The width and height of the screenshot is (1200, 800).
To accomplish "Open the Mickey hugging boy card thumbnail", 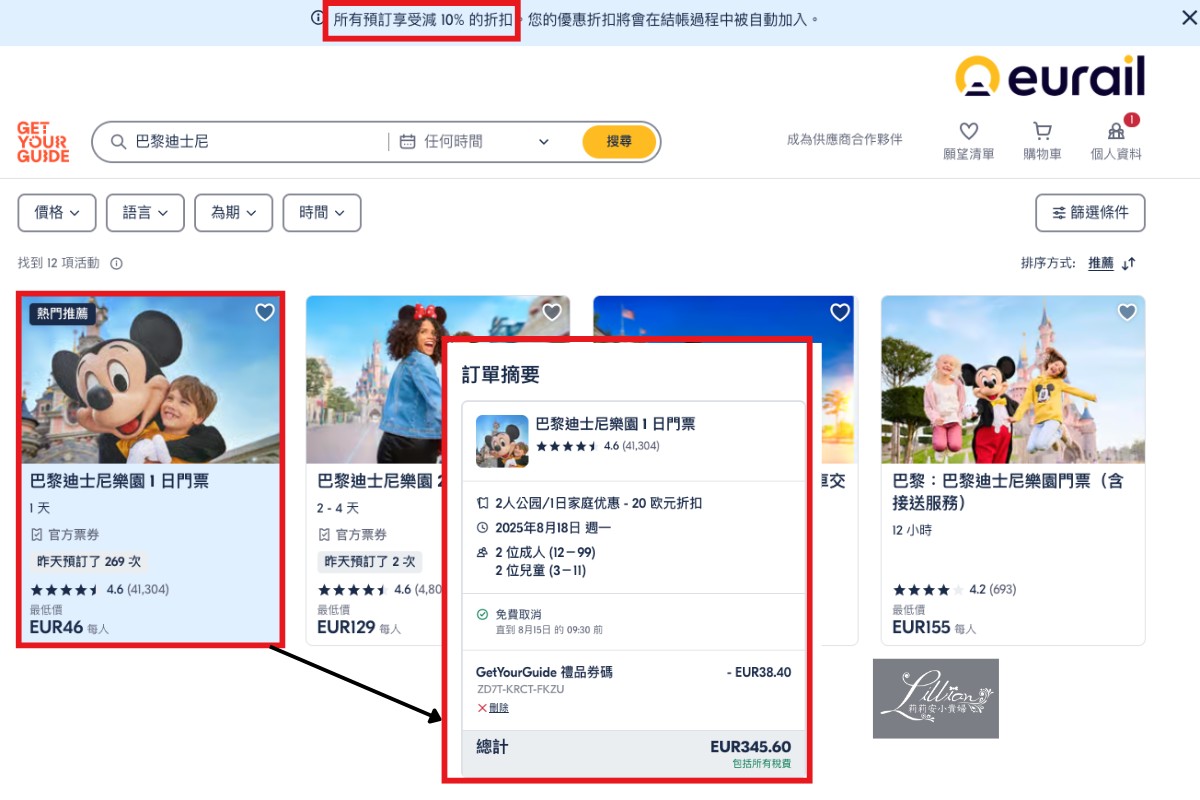I will [x=151, y=380].
